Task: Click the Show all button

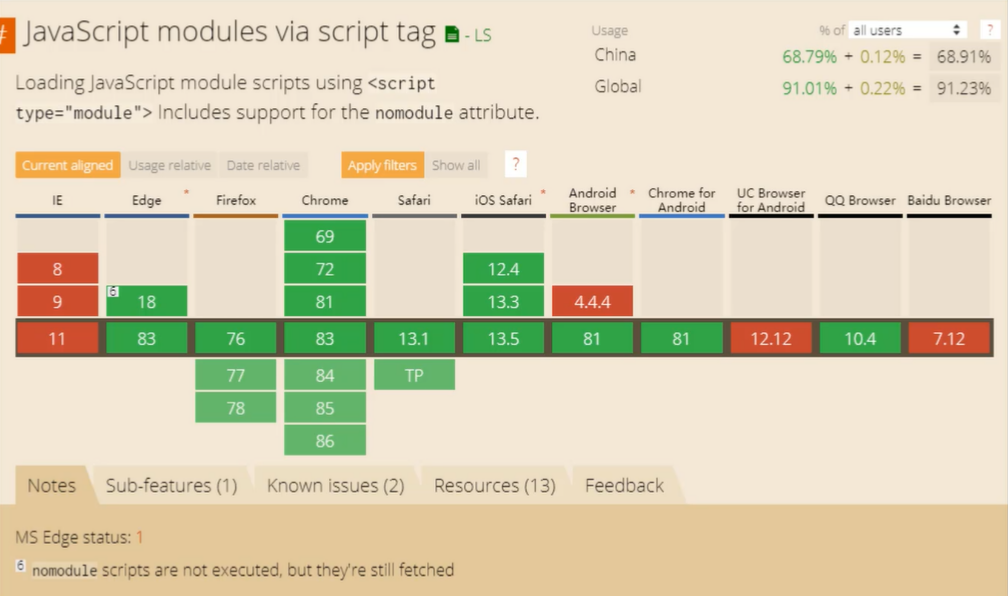Action: point(456,165)
